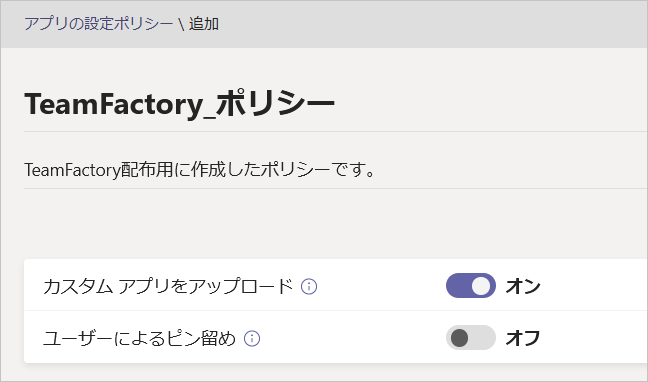Click the white knob of the オン switch
The image size is (648, 382).
(481, 286)
